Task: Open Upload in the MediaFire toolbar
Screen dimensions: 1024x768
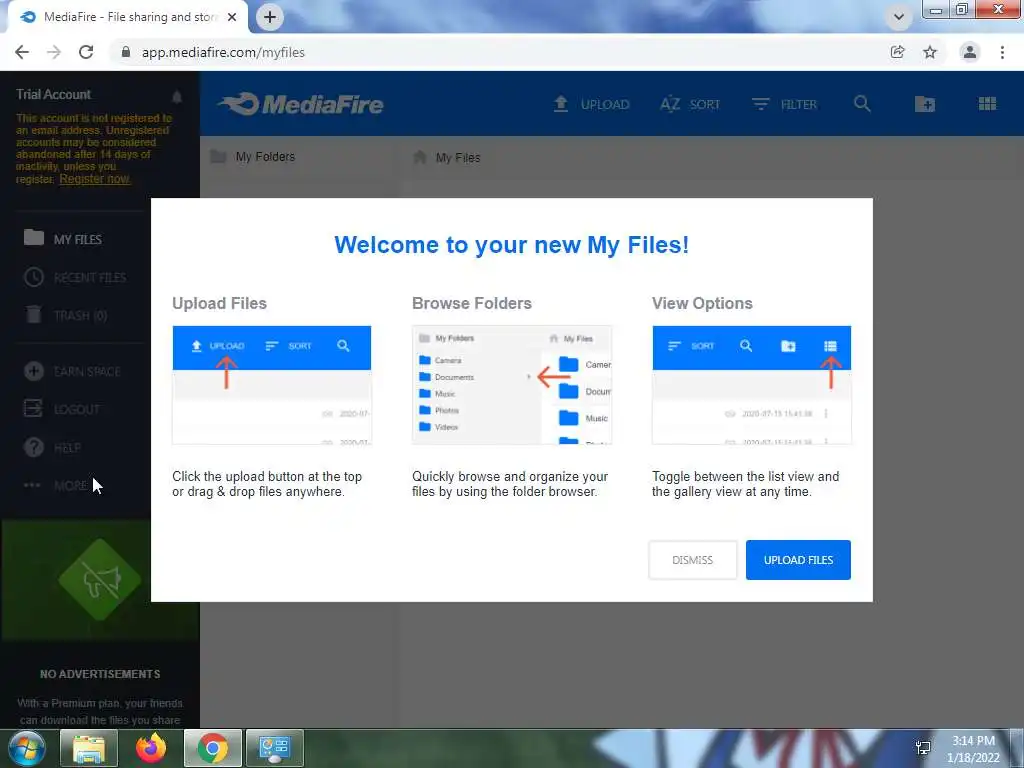Action: 592,104
